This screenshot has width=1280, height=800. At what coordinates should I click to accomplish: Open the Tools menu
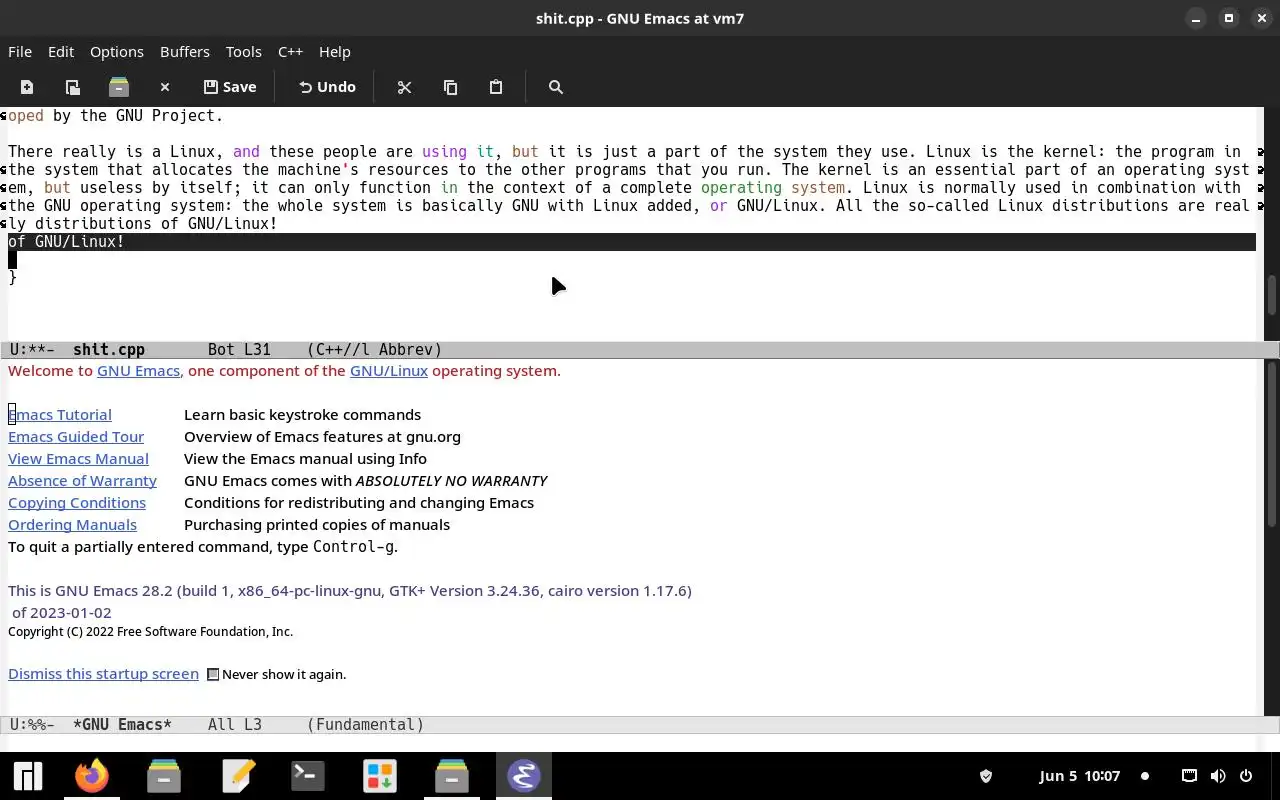243,51
